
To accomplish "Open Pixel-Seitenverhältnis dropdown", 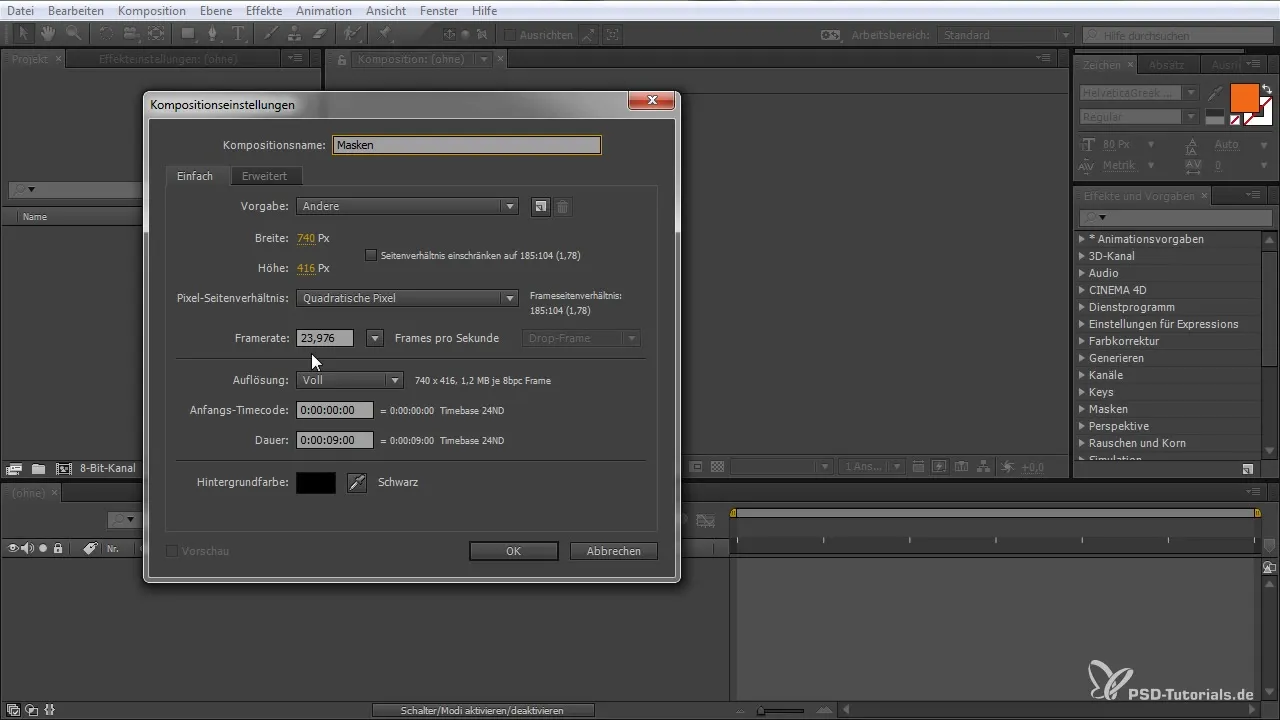I will pyautogui.click(x=407, y=298).
